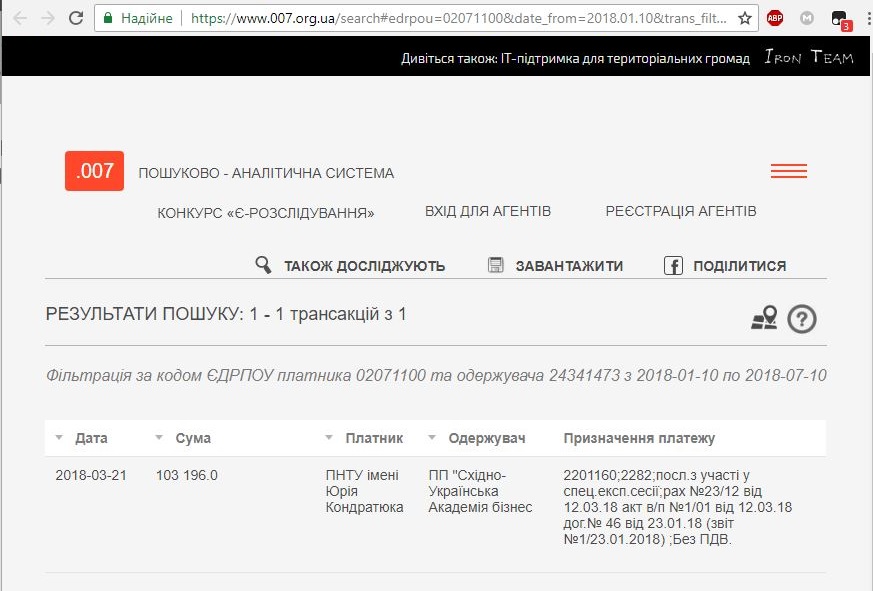This screenshot has height=591, width=873.
Task: Go to Вхід для агентів
Action: click(487, 211)
